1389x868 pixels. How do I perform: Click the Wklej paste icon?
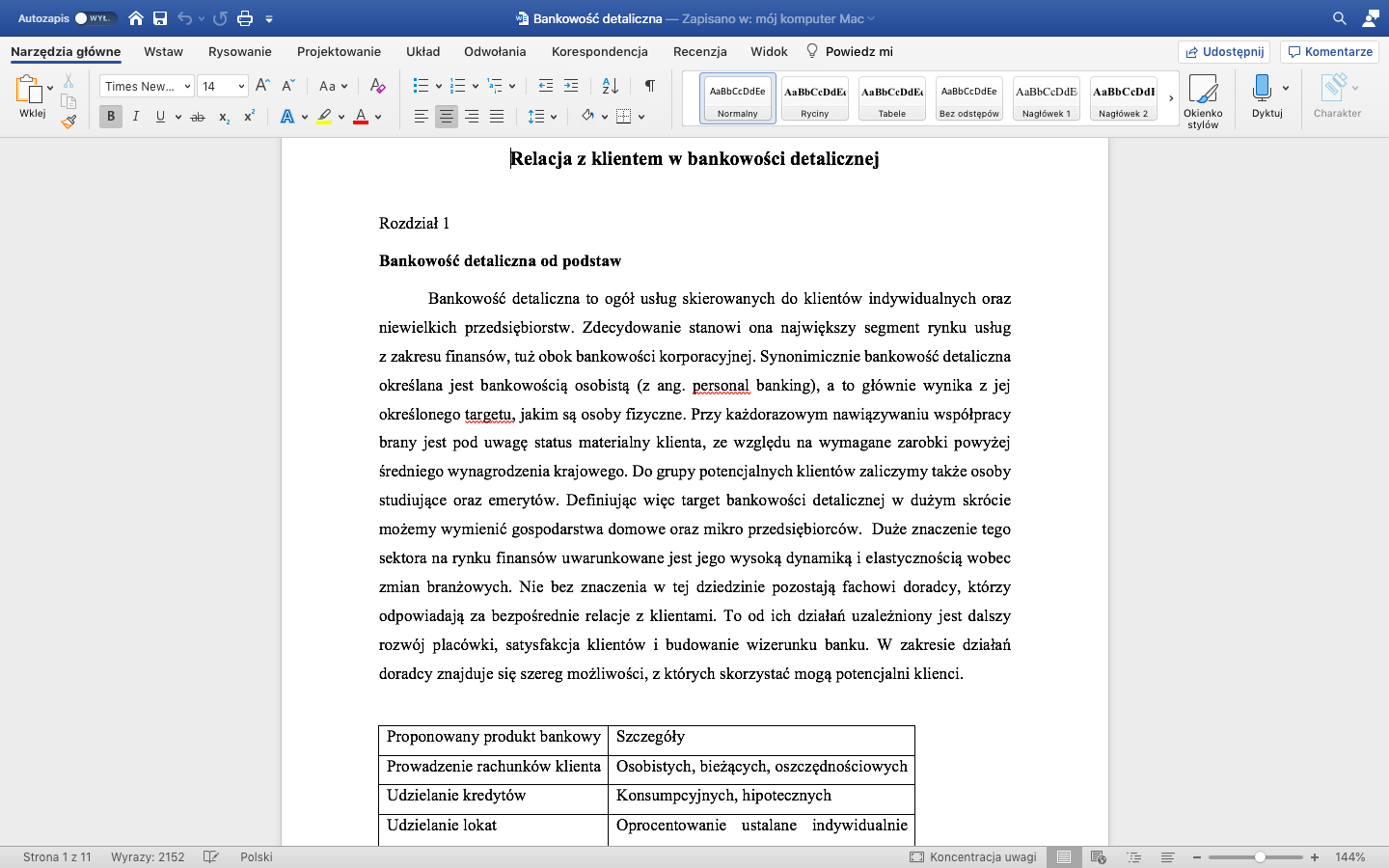(28, 91)
